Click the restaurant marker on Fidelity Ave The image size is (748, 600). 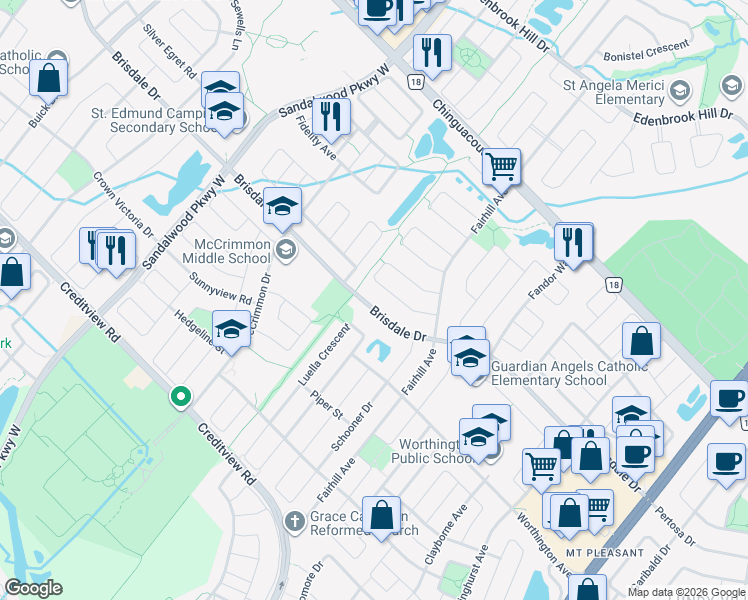tap(331, 118)
